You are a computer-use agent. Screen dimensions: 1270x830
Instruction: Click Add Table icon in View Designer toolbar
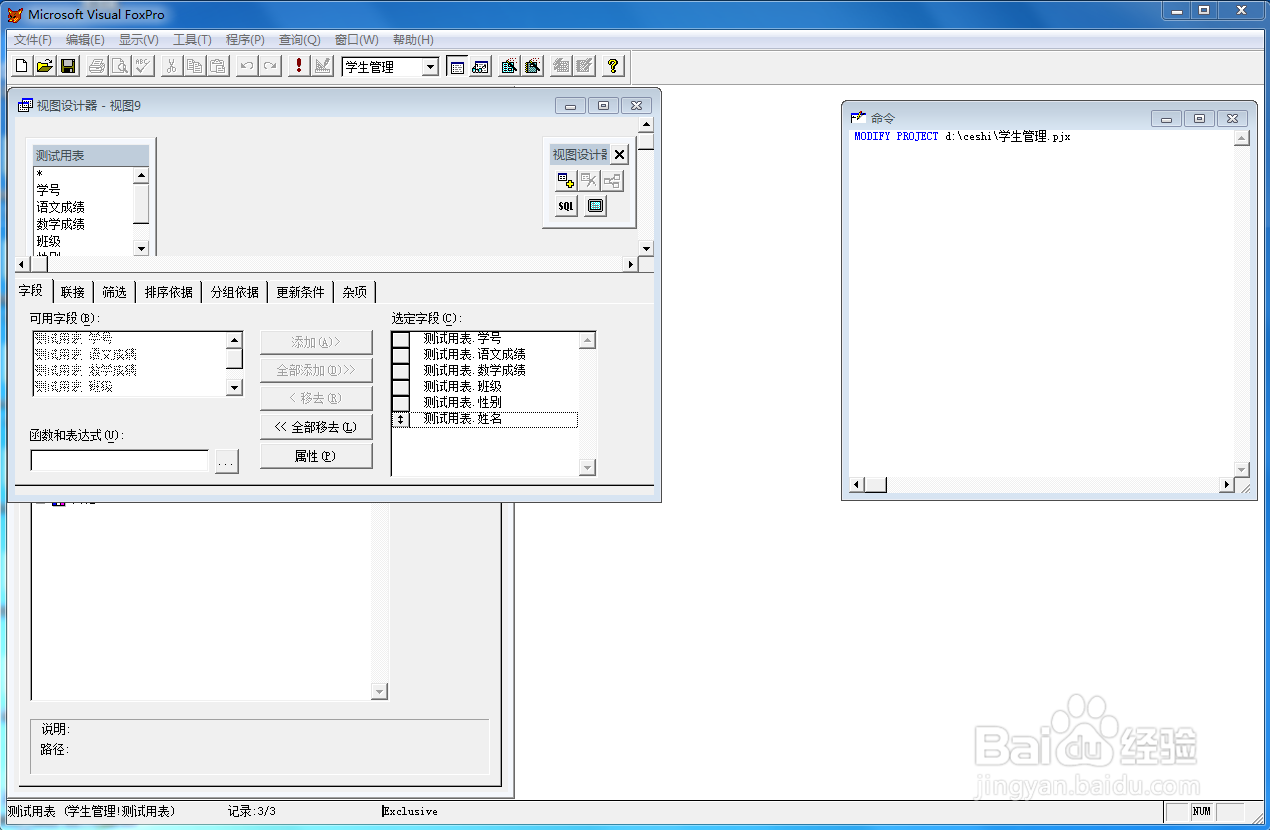pos(566,181)
